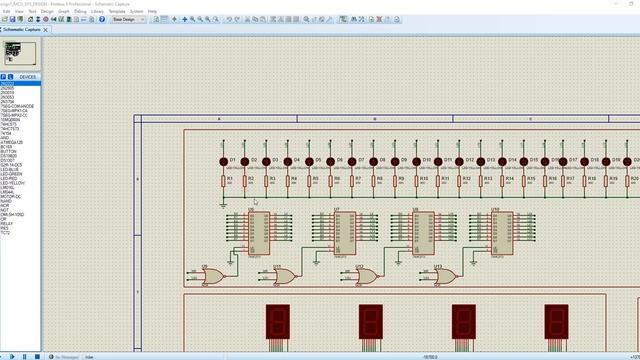This screenshot has height=360, width=640.
Task: Redraw the display icon
Action: click(x=156, y=19)
